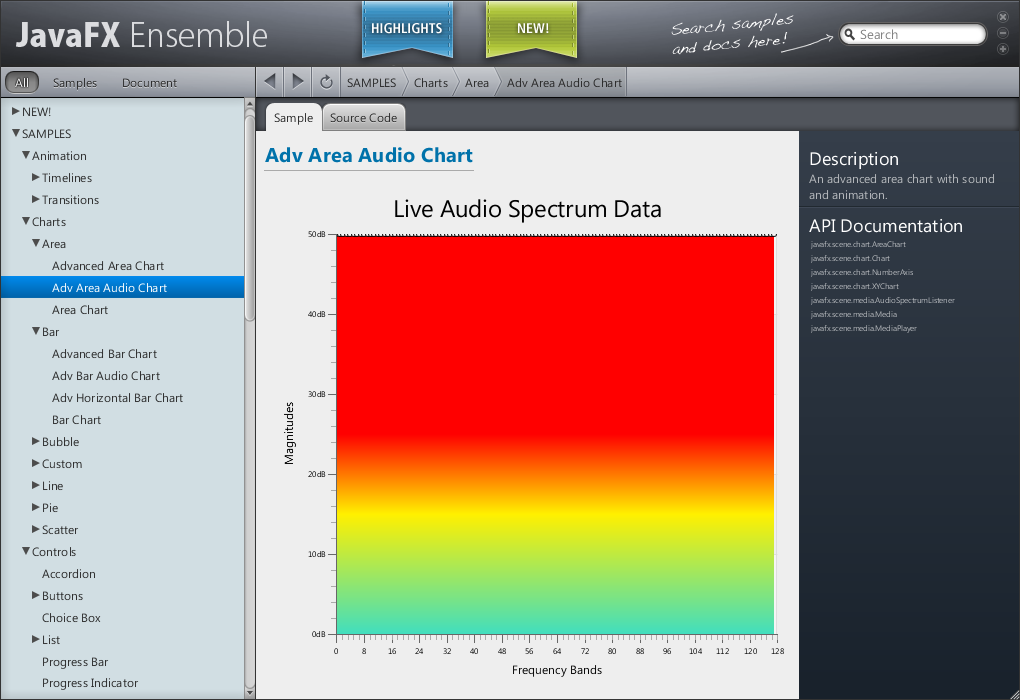The width and height of the screenshot is (1020, 700).
Task: Click the reload sample icon
Action: 326,82
